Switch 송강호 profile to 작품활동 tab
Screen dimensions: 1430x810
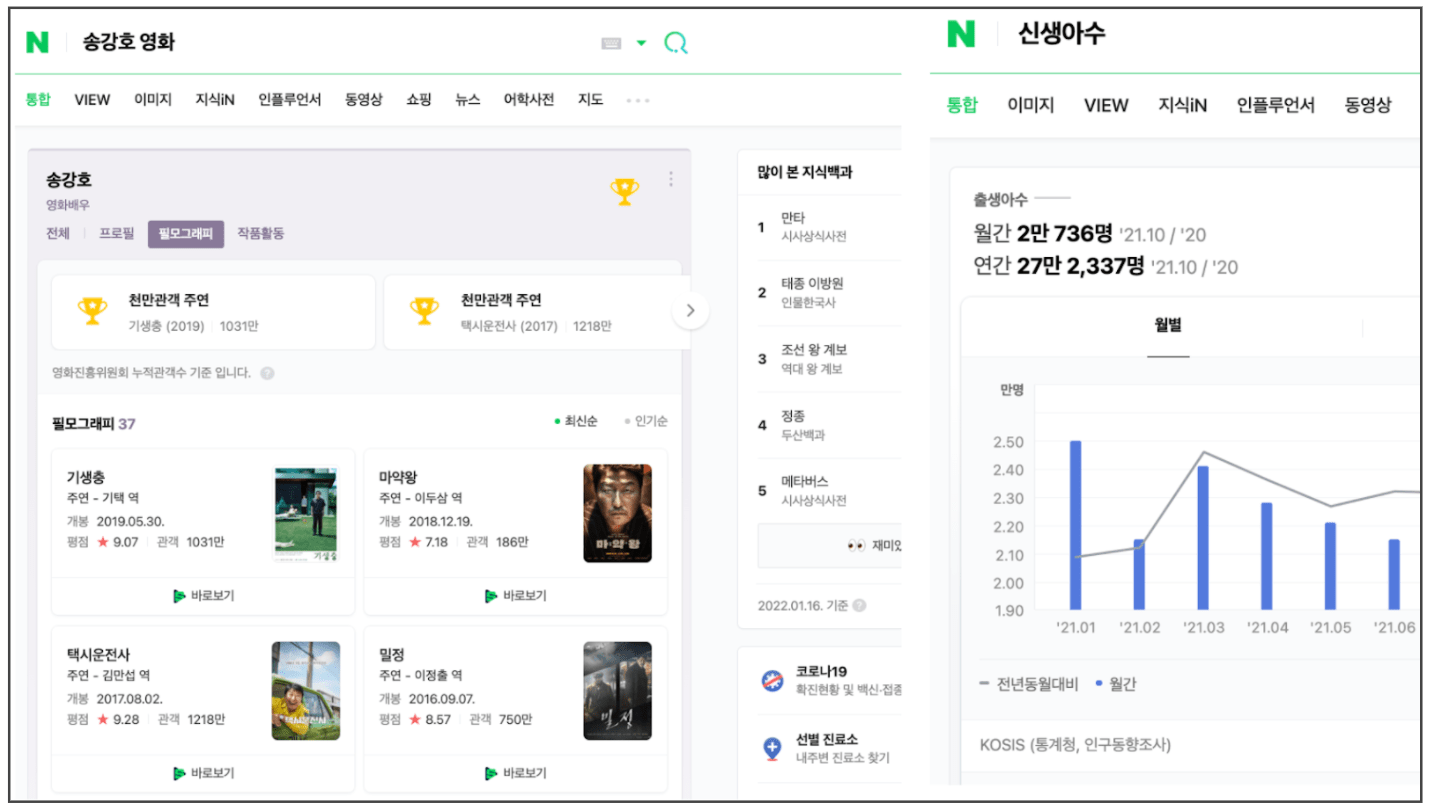[x=261, y=233]
